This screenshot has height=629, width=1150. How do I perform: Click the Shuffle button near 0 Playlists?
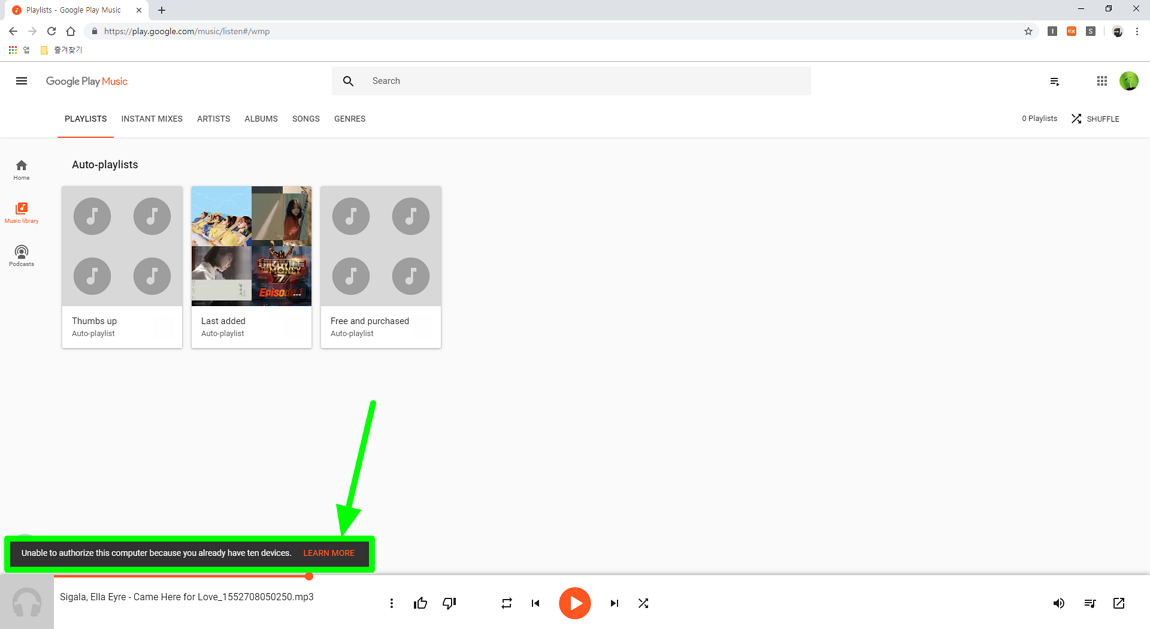[x=1095, y=119]
